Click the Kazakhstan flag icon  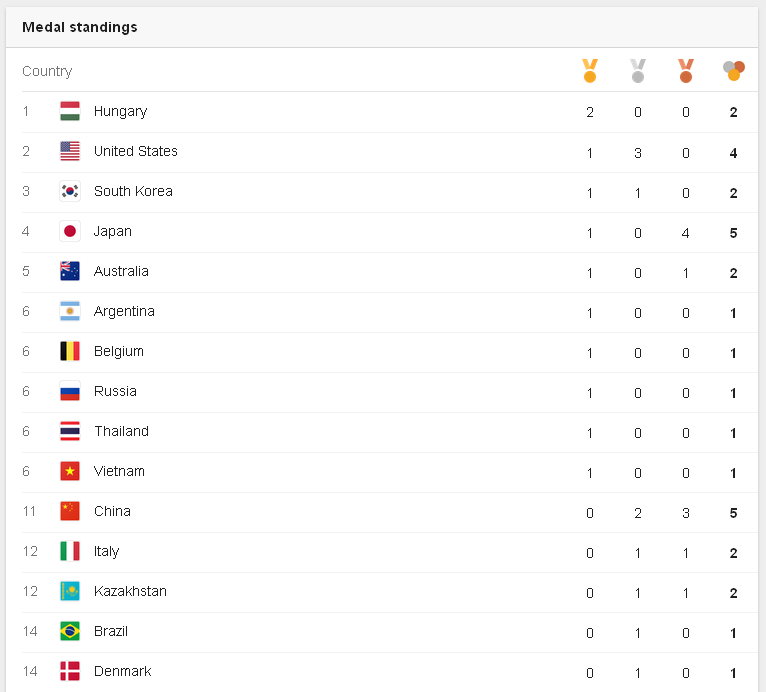pyautogui.click(x=70, y=591)
